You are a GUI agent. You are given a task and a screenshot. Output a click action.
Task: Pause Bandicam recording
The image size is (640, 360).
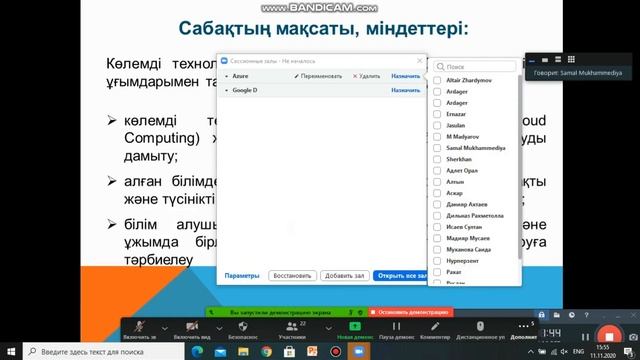click(x=585, y=337)
